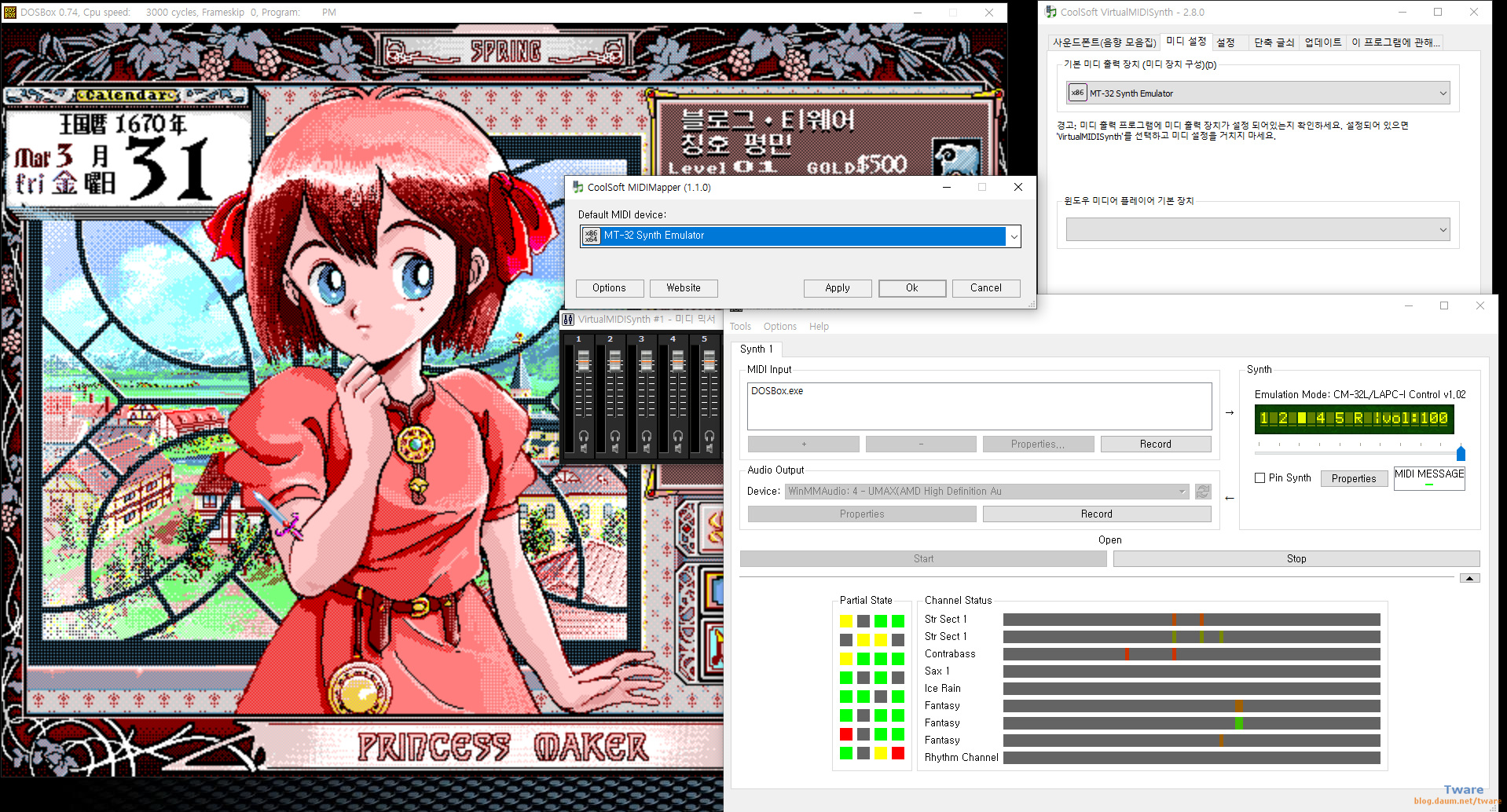Open the Options menu in synth window
This screenshot has height=812, width=1507.
click(779, 327)
